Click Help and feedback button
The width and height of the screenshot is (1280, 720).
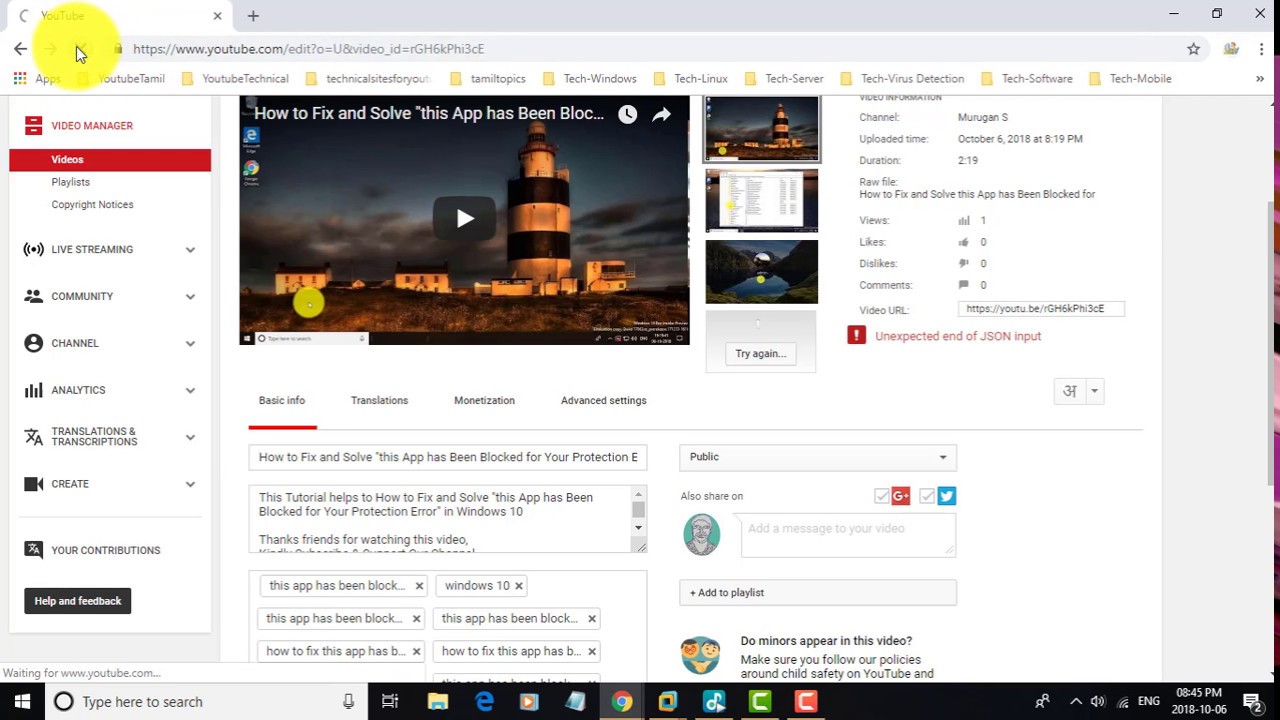coord(78,601)
